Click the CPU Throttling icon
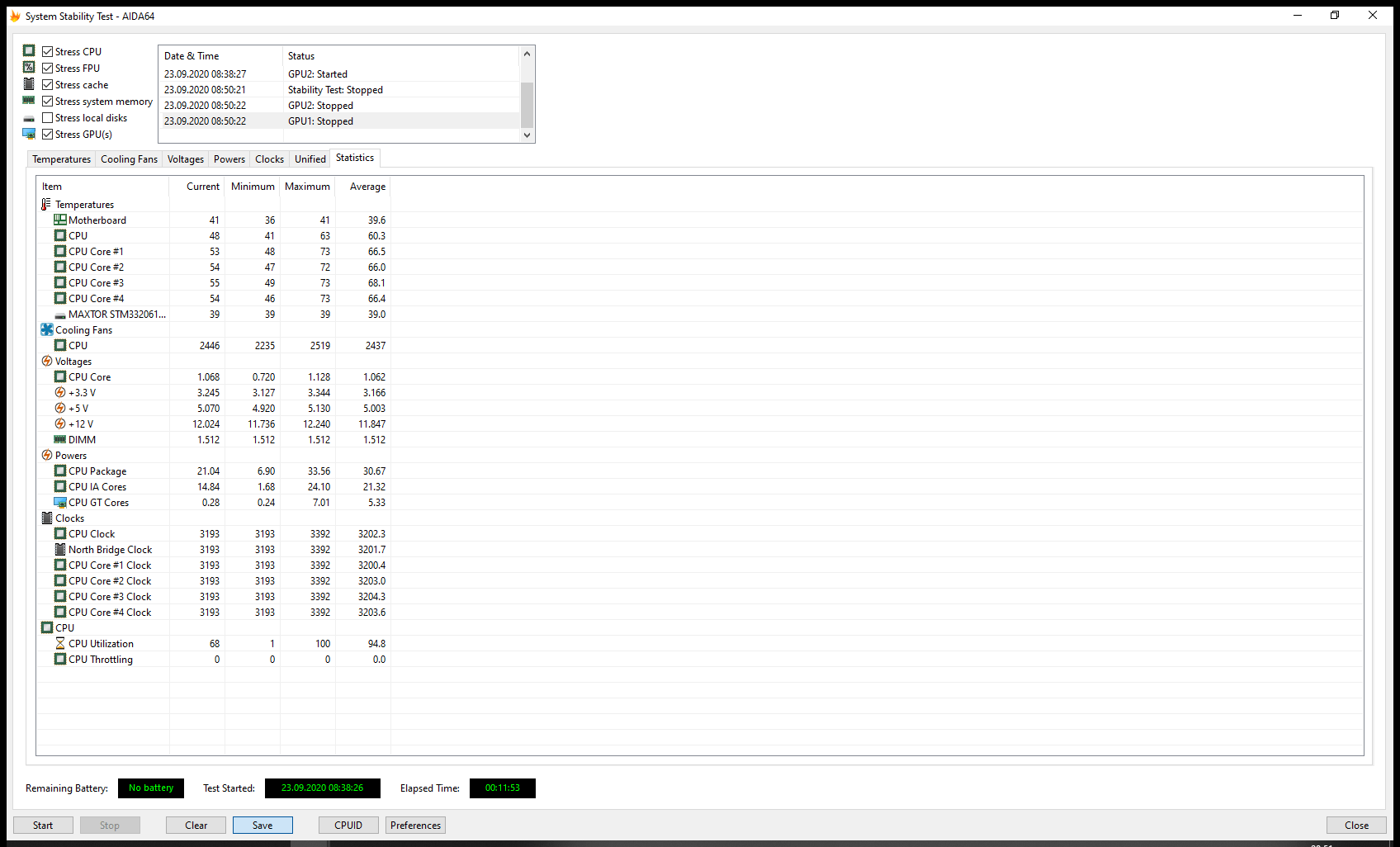 (60, 659)
